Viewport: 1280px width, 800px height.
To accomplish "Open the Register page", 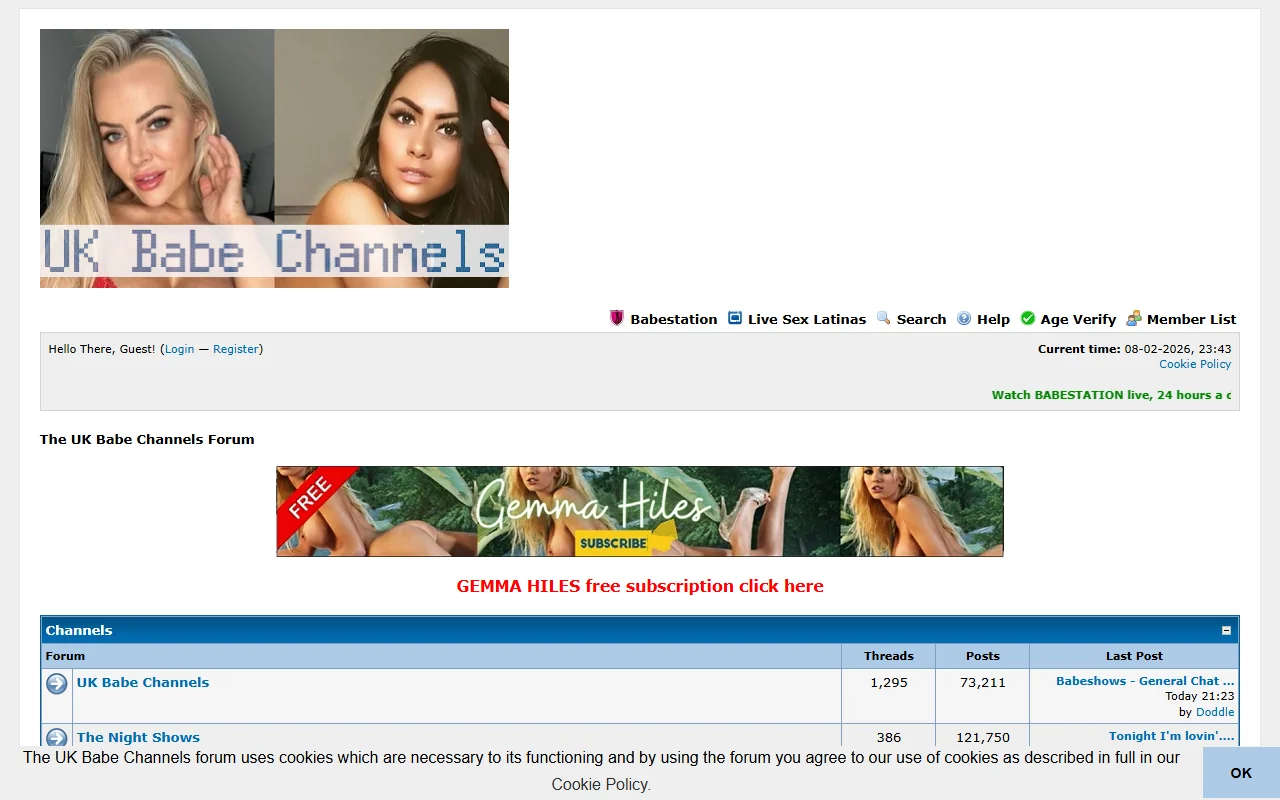I will click(236, 349).
